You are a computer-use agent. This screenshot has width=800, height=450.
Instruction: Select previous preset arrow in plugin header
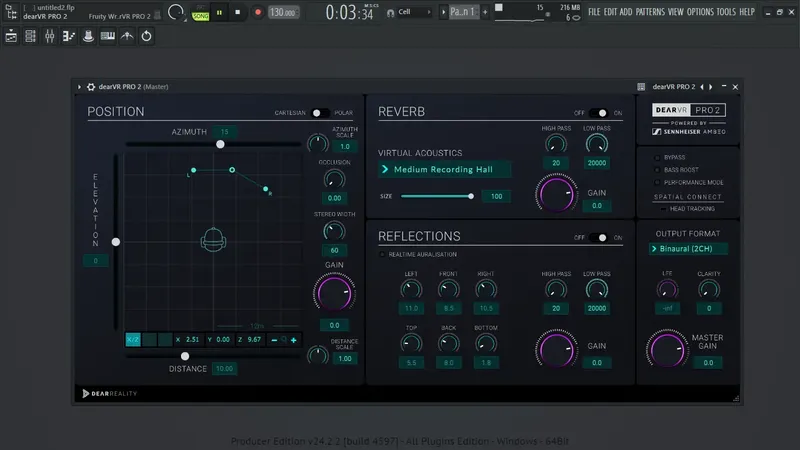[x=702, y=87]
